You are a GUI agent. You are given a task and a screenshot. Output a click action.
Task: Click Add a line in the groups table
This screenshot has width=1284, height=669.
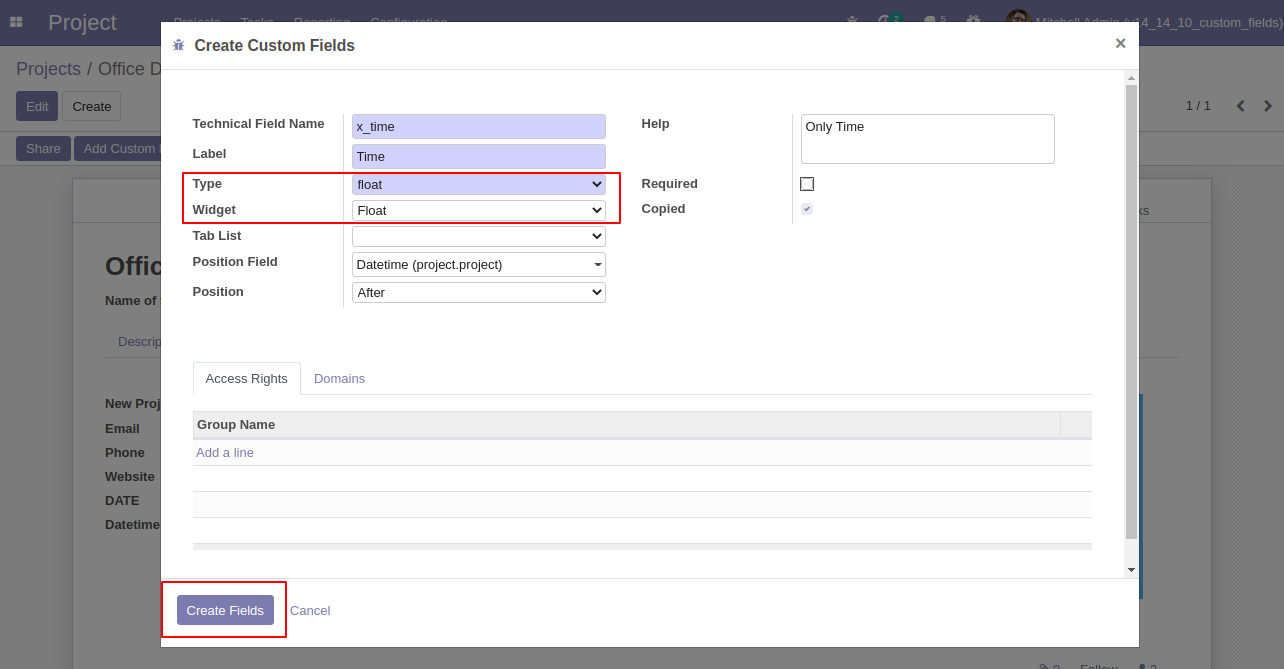(225, 453)
